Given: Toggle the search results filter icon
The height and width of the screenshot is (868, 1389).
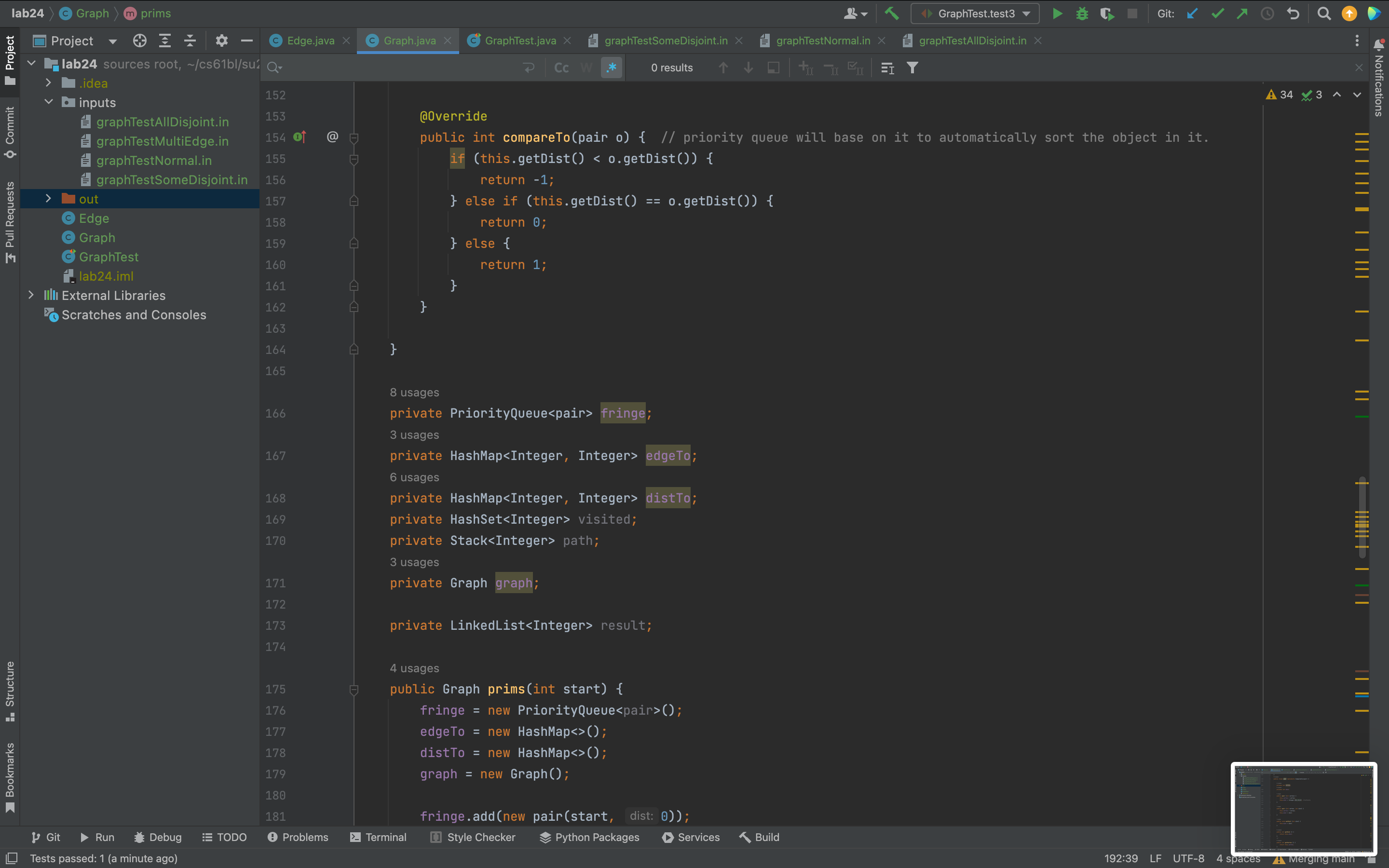Looking at the screenshot, I should pyautogui.click(x=912, y=68).
